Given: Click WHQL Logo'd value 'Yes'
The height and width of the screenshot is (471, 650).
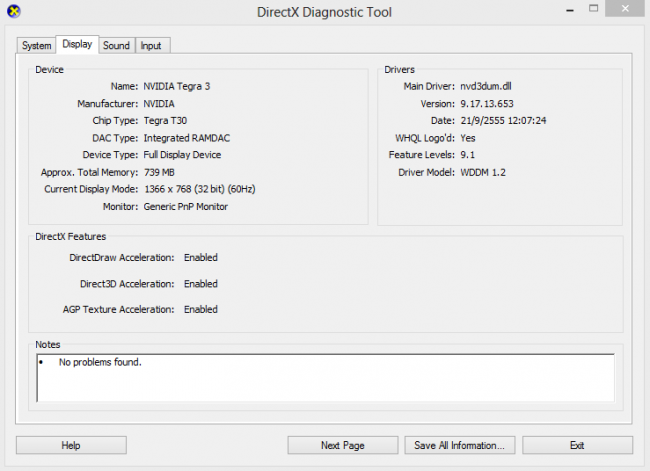Looking at the screenshot, I should (468, 138).
